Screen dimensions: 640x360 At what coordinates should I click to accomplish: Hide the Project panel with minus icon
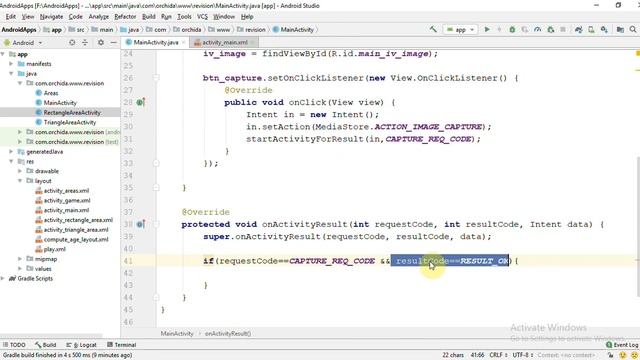(x=113, y=42)
